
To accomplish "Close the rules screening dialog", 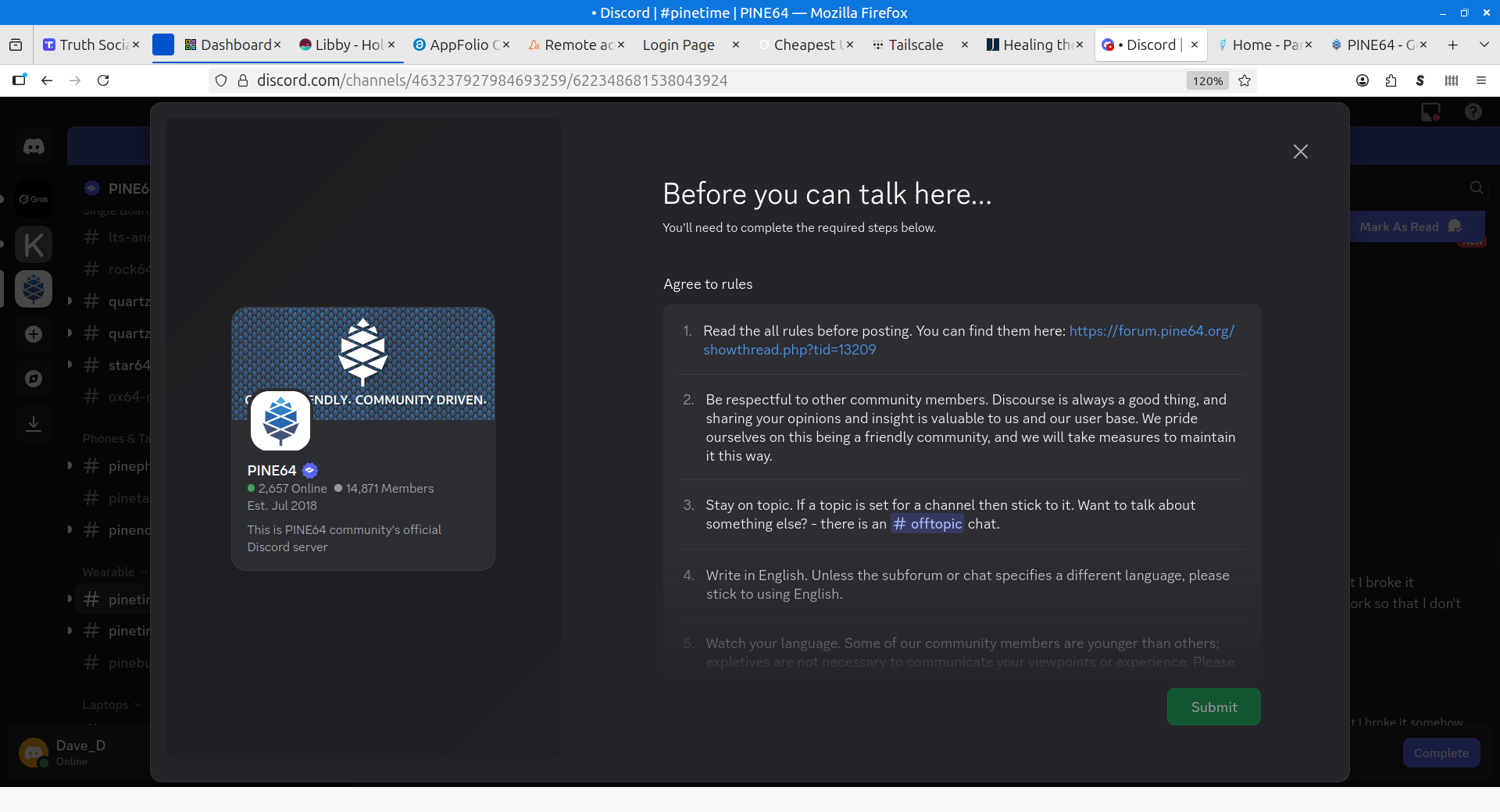I will pos(1300,151).
